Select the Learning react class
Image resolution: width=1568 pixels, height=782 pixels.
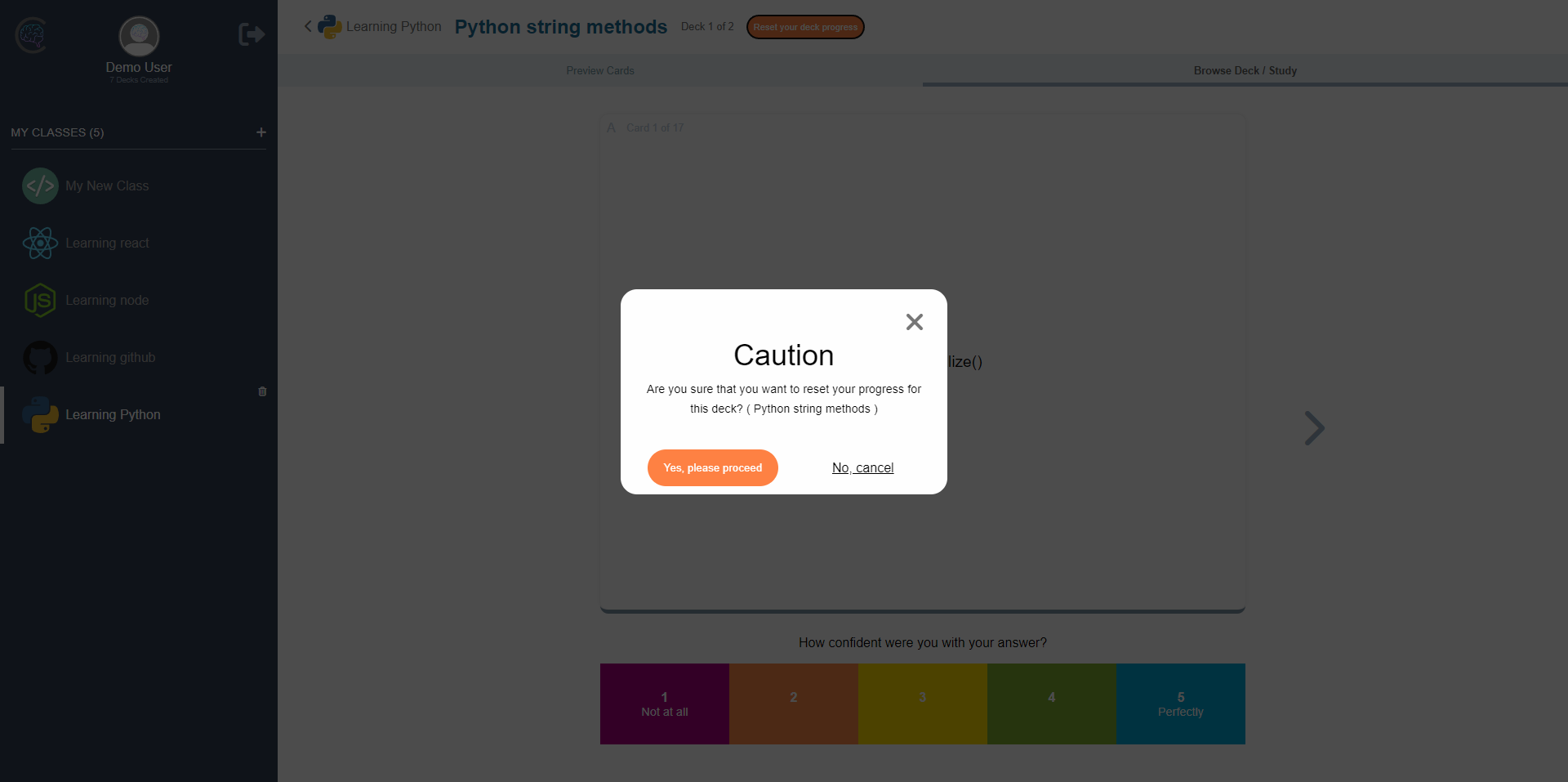click(x=107, y=243)
